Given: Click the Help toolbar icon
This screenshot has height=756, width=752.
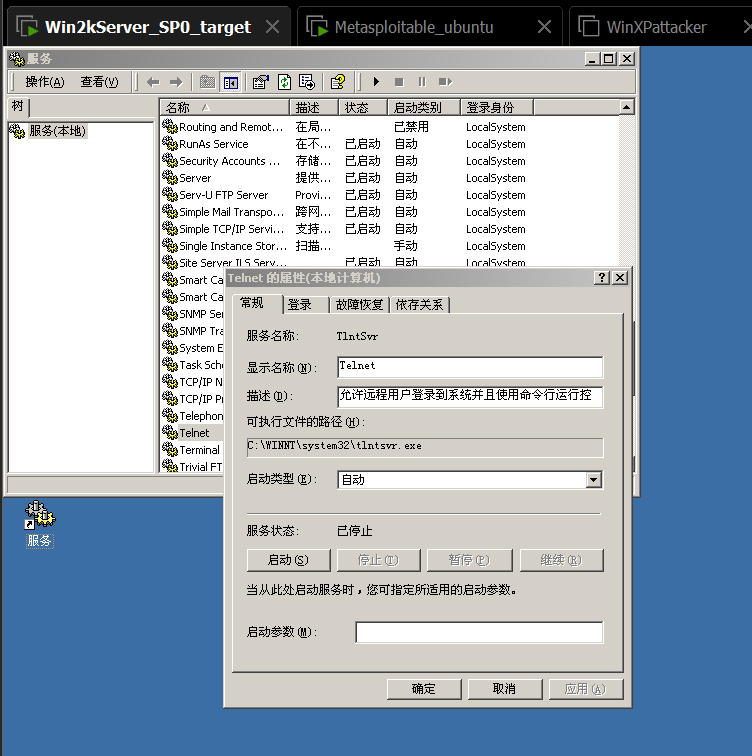Looking at the screenshot, I should (338, 82).
